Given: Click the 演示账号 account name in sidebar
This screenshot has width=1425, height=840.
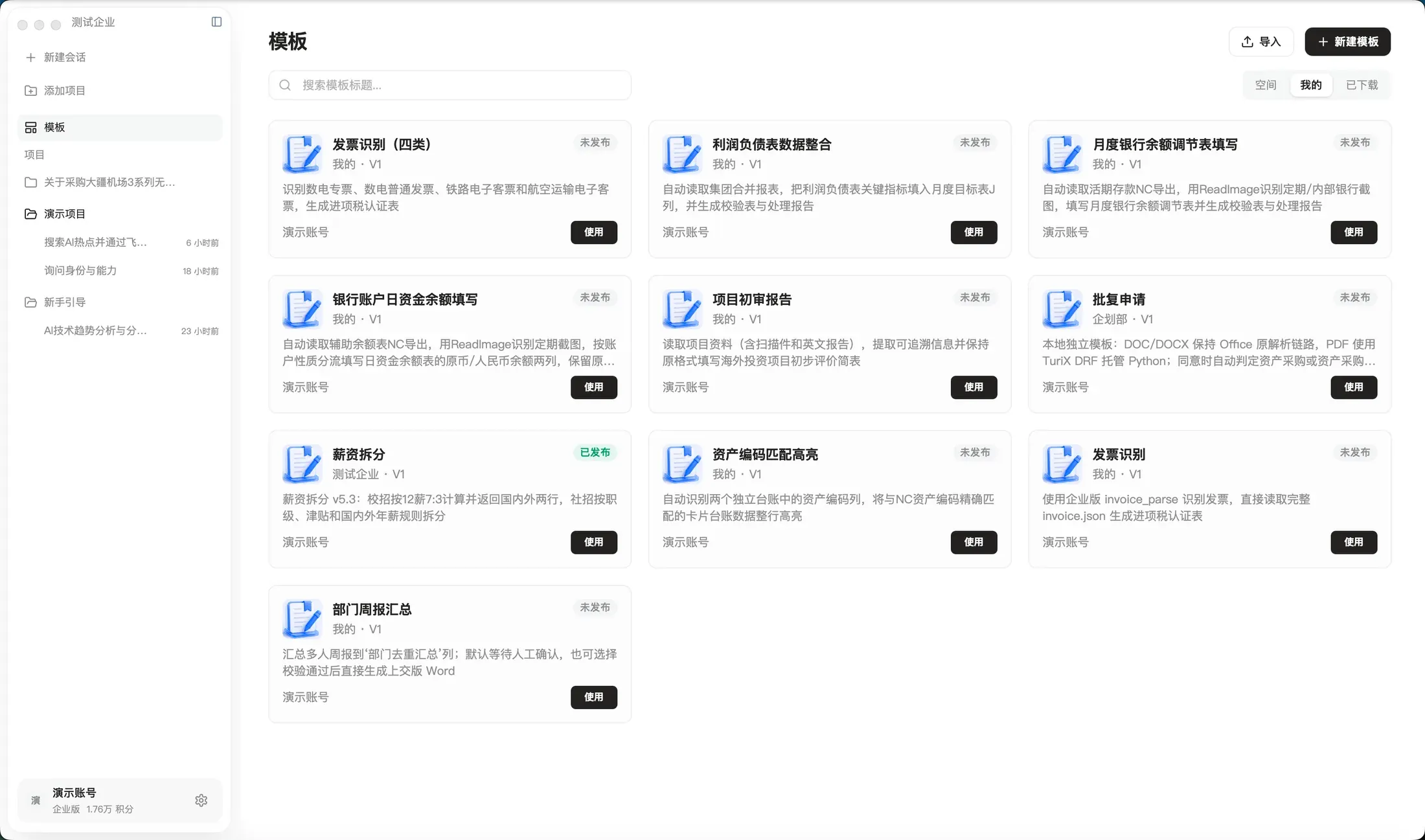Looking at the screenshot, I should coord(74,793).
